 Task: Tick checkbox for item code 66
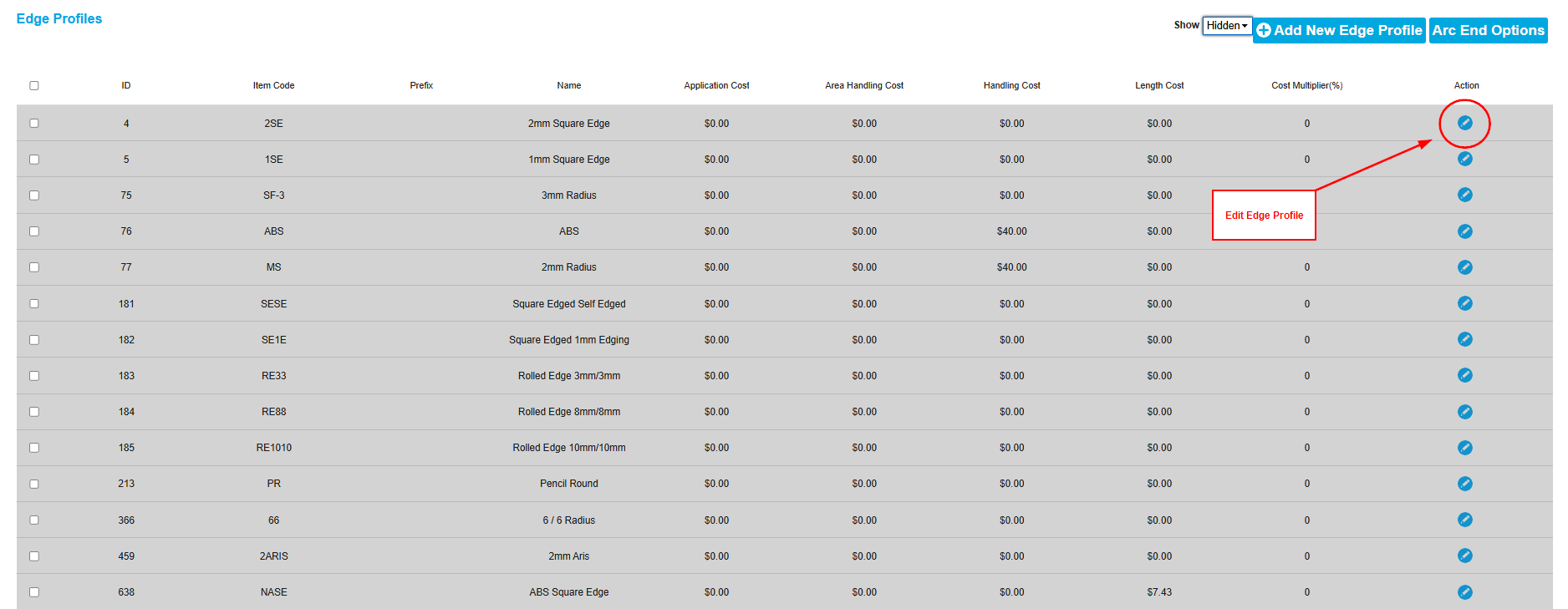(34, 520)
